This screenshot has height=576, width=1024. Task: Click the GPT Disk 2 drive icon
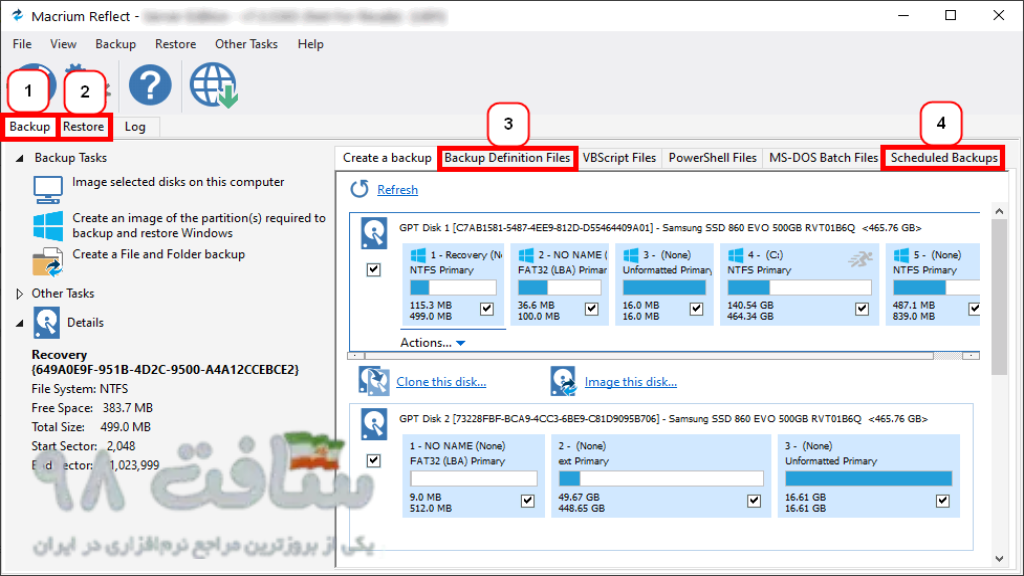(374, 424)
